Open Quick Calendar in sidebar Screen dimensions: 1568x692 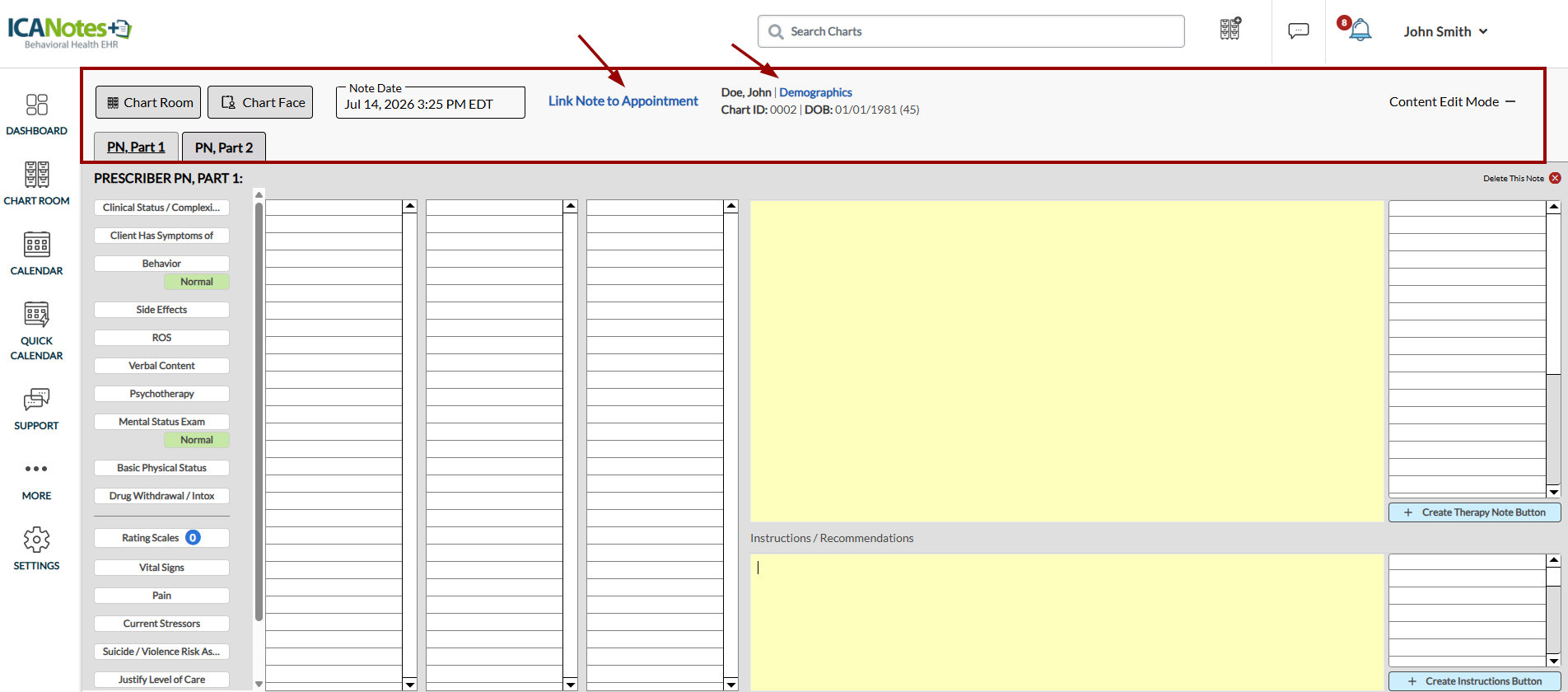(x=36, y=331)
